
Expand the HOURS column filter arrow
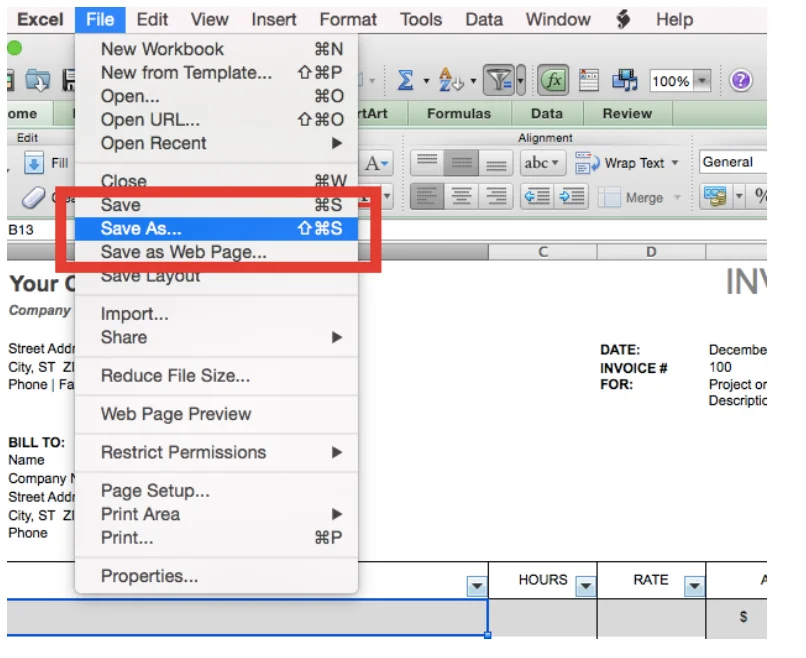click(585, 587)
